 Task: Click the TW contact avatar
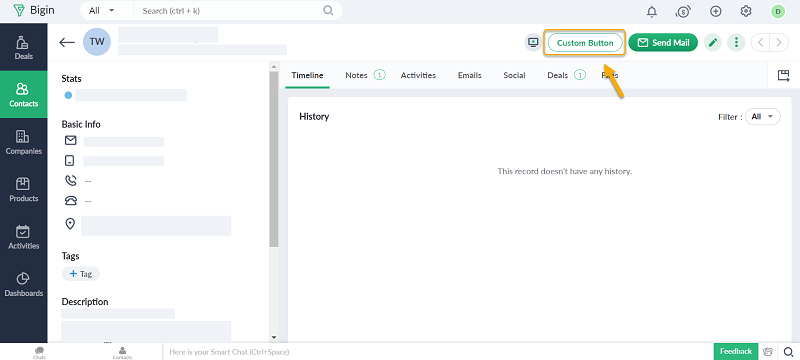coord(97,42)
